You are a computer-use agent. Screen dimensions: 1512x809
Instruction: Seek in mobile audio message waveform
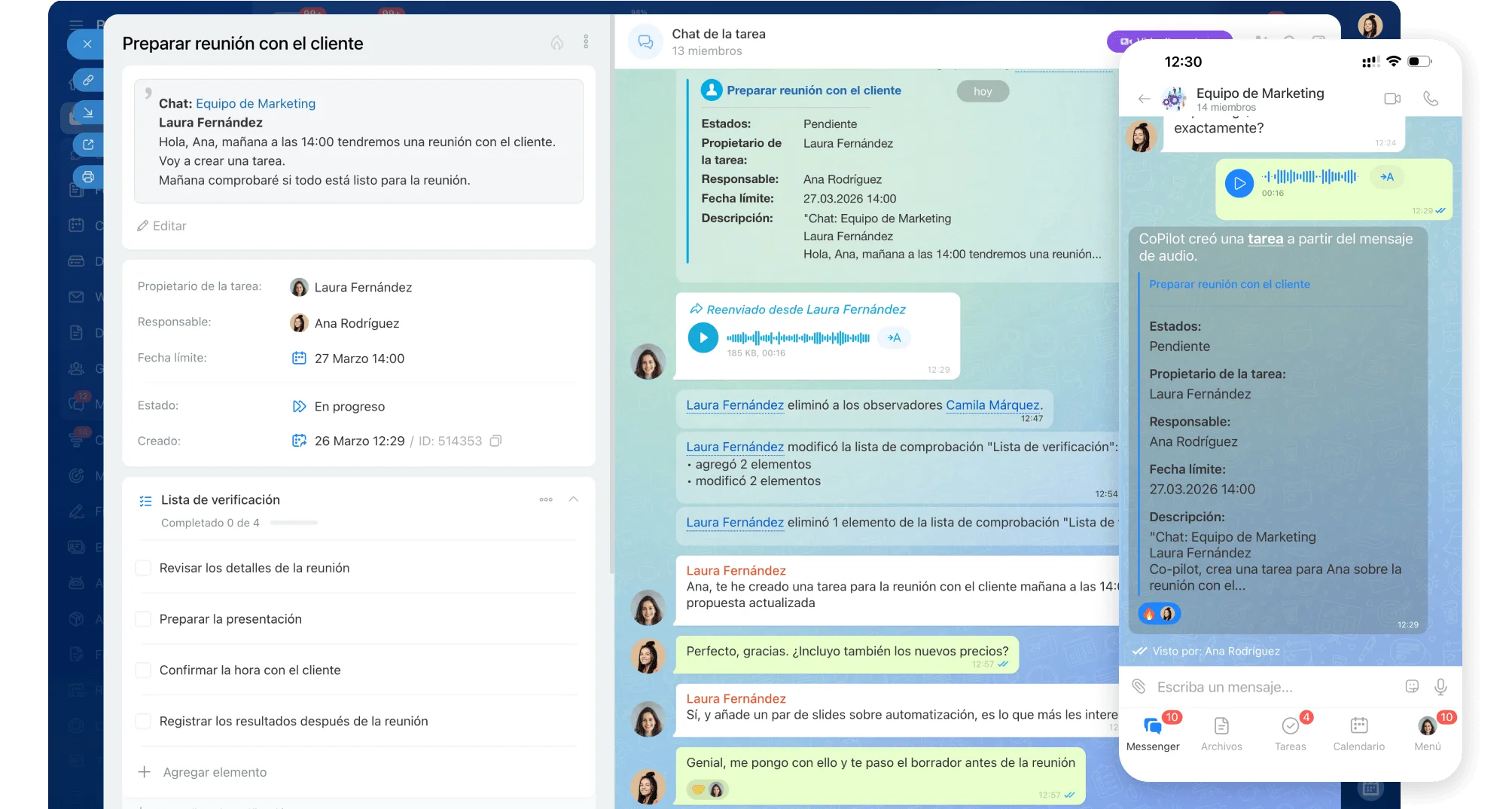click(x=1310, y=177)
